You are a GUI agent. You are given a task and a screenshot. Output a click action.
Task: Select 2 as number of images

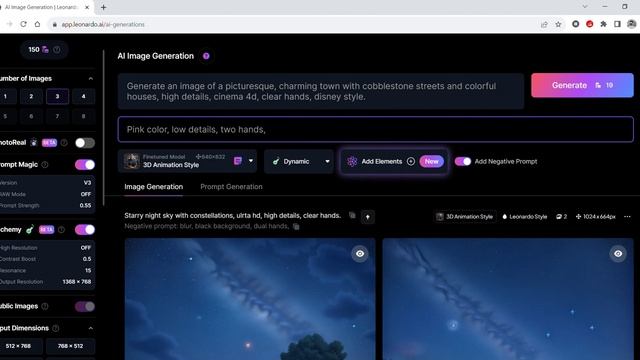[x=31, y=97]
